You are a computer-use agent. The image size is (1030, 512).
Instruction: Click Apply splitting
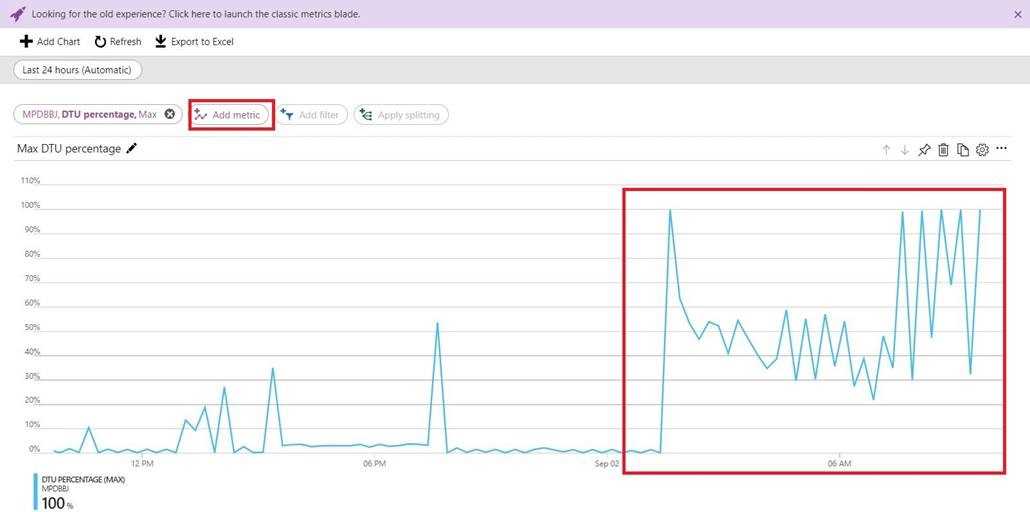tap(401, 115)
